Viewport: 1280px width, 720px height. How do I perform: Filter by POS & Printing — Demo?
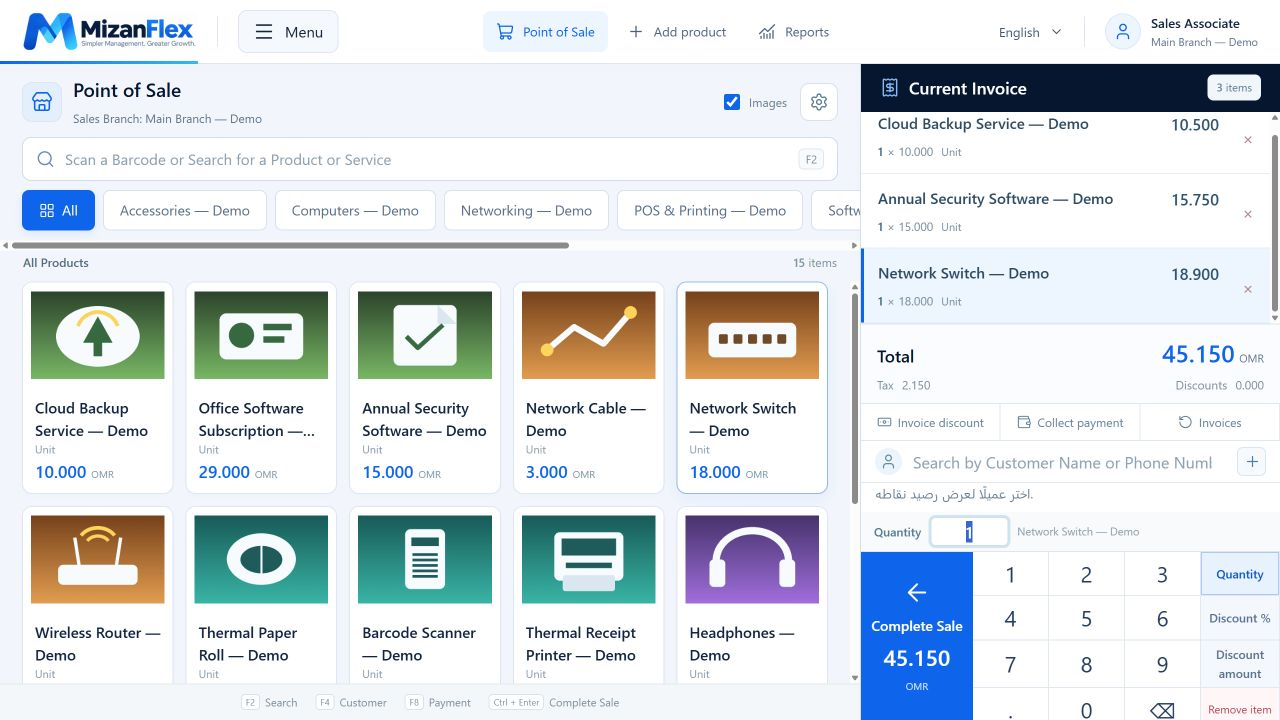pyautogui.click(x=710, y=210)
